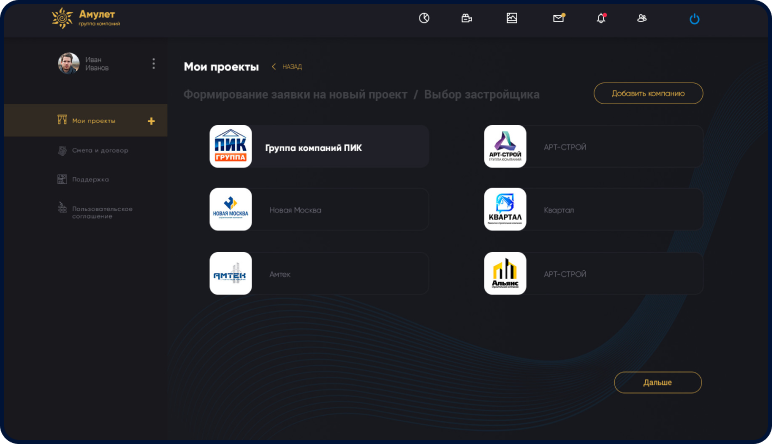772x444 pixels.
Task: Click the Поддержка sidebar icon
Action: pos(62,179)
